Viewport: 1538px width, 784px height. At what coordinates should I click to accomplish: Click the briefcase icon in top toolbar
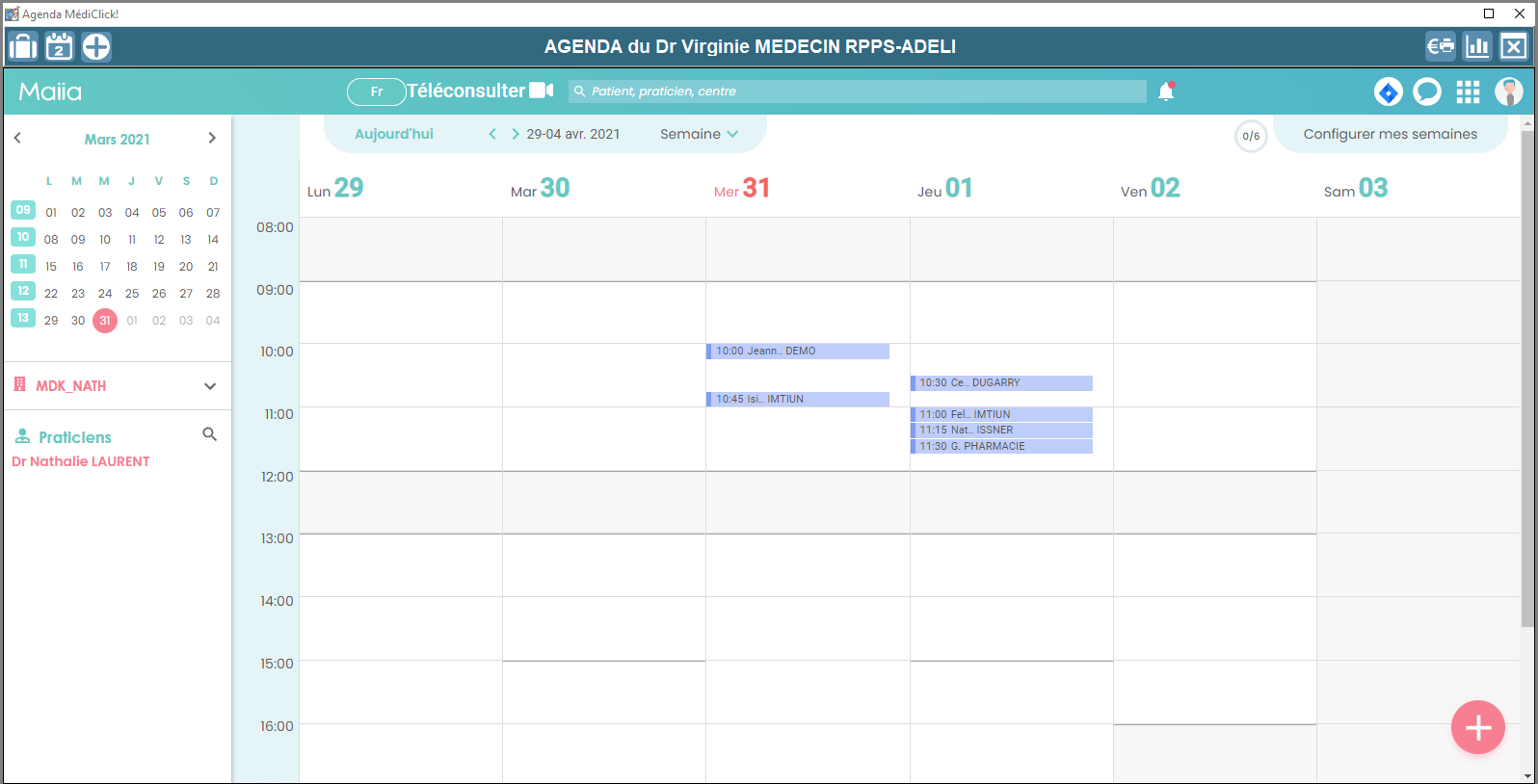23,46
